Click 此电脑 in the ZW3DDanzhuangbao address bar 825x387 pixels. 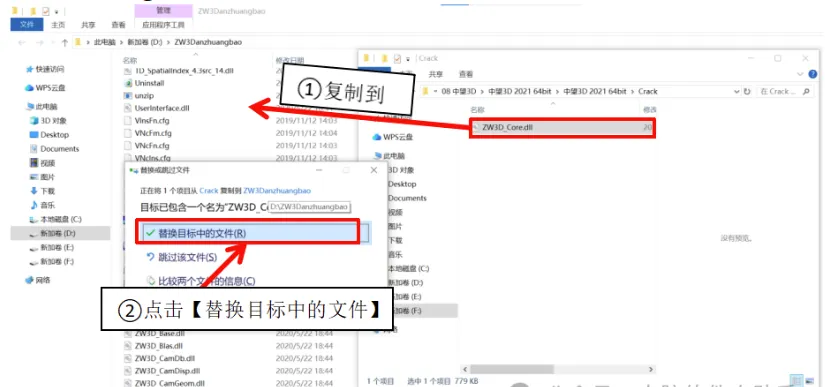[105, 43]
